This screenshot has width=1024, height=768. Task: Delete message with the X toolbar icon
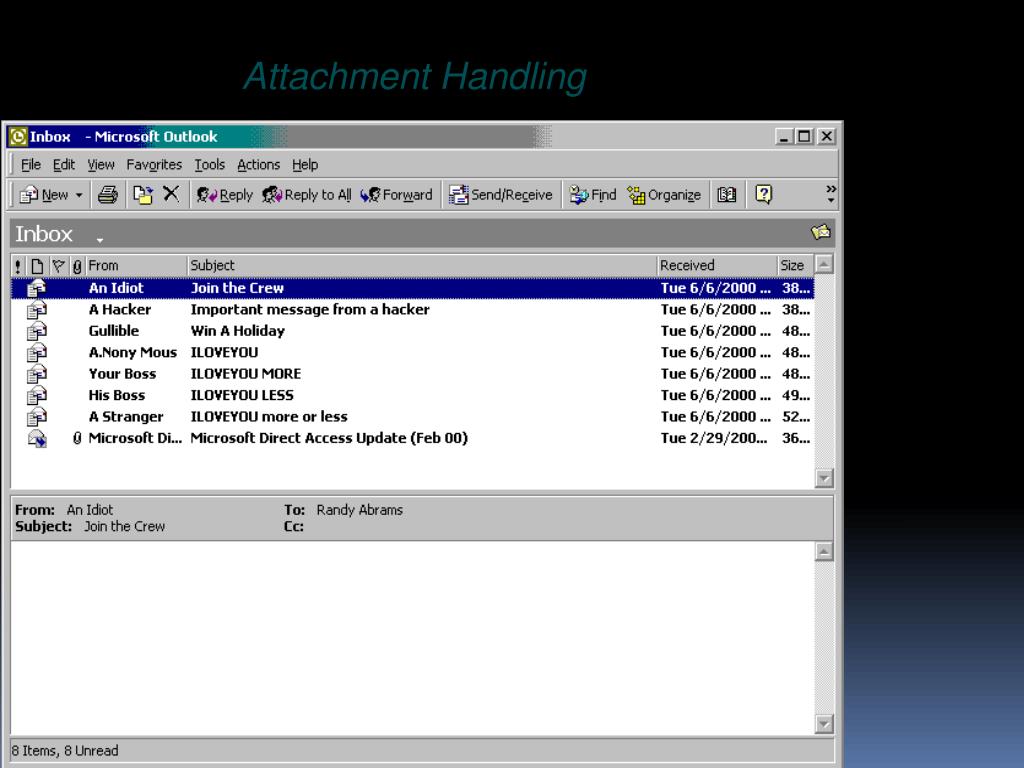171,194
